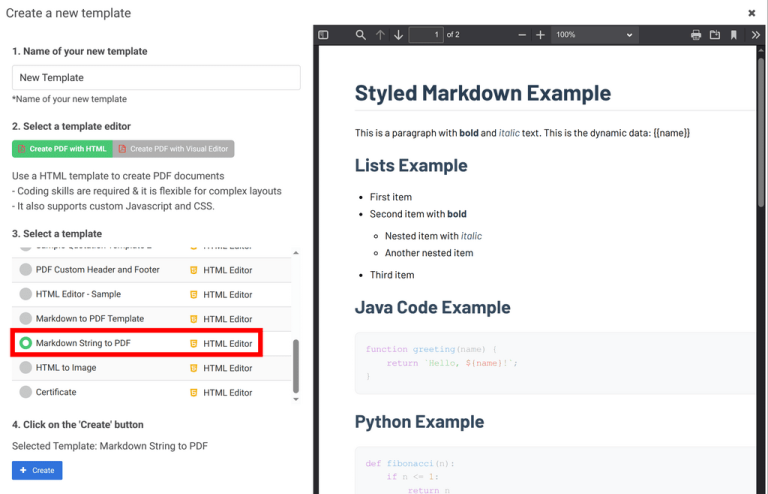This screenshot has width=768, height=494.
Task: Open the 100% zoom level dropdown
Action: pyautogui.click(x=594, y=35)
